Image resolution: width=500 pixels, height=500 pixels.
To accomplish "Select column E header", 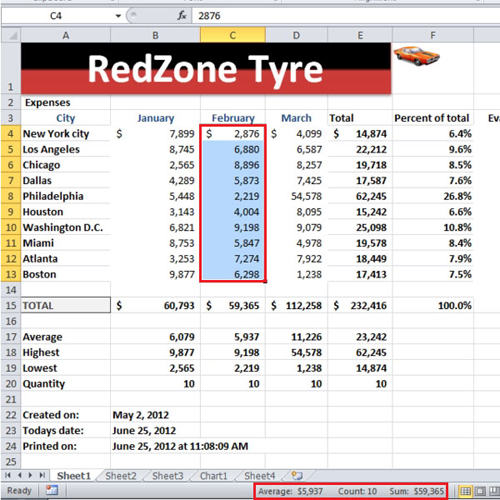I will coord(360,35).
